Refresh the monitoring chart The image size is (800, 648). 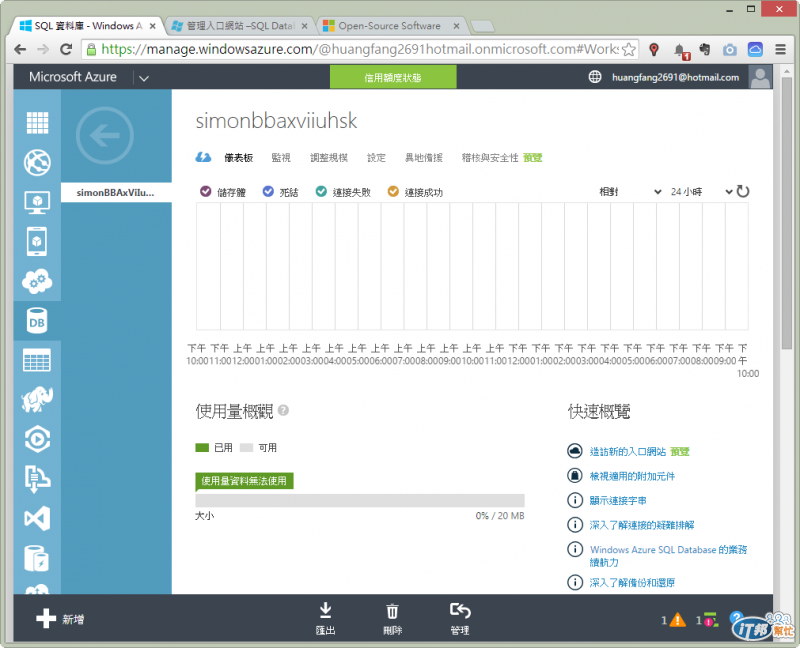click(743, 192)
